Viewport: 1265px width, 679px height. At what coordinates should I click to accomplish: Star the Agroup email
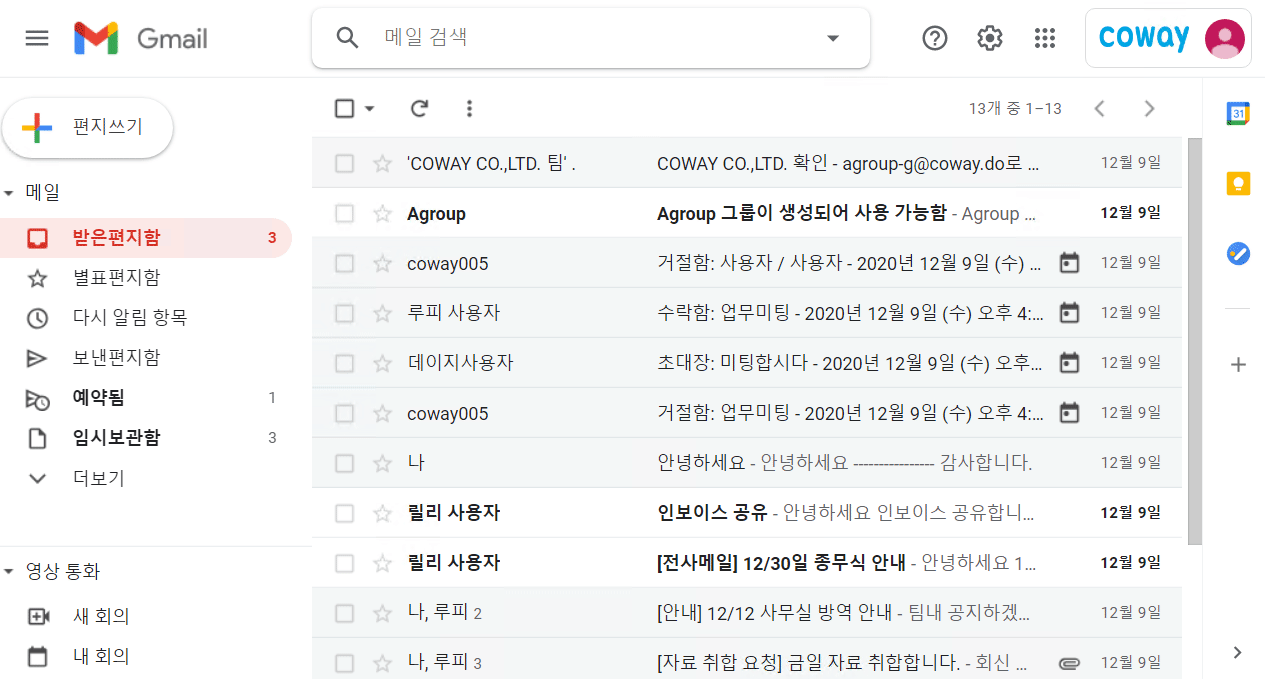point(382,213)
